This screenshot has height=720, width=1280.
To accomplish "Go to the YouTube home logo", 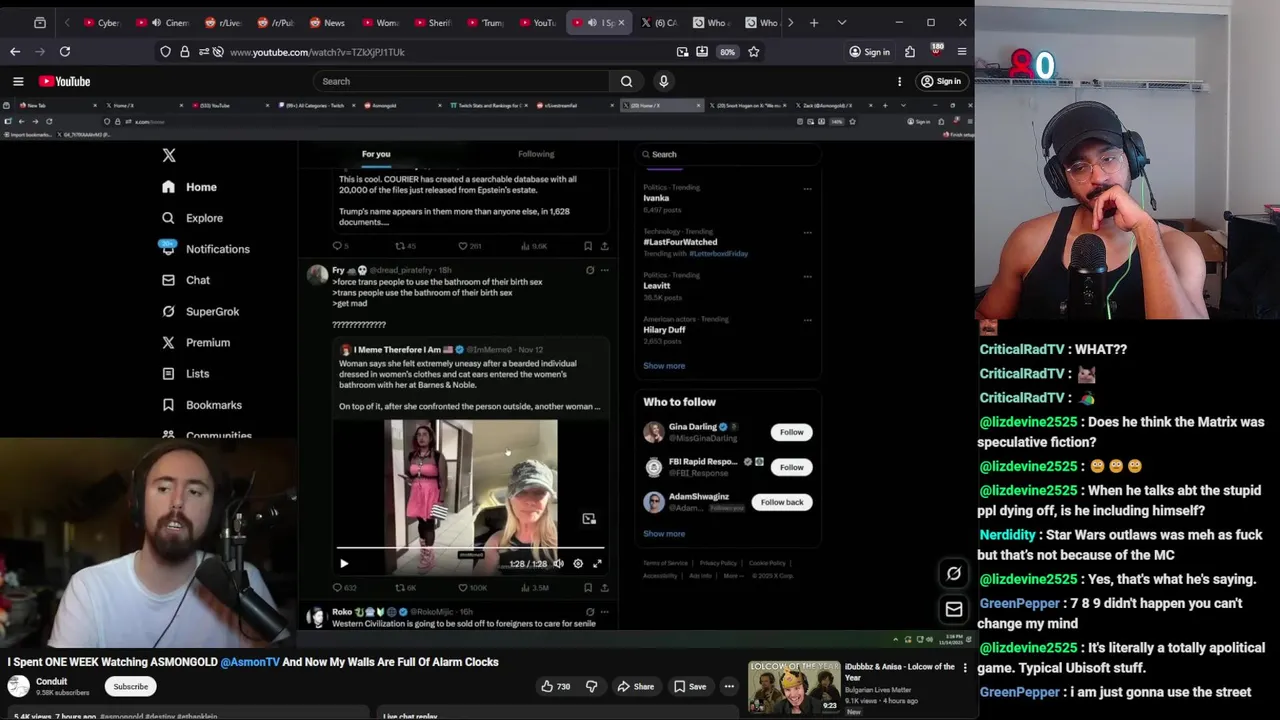I will tap(65, 81).
